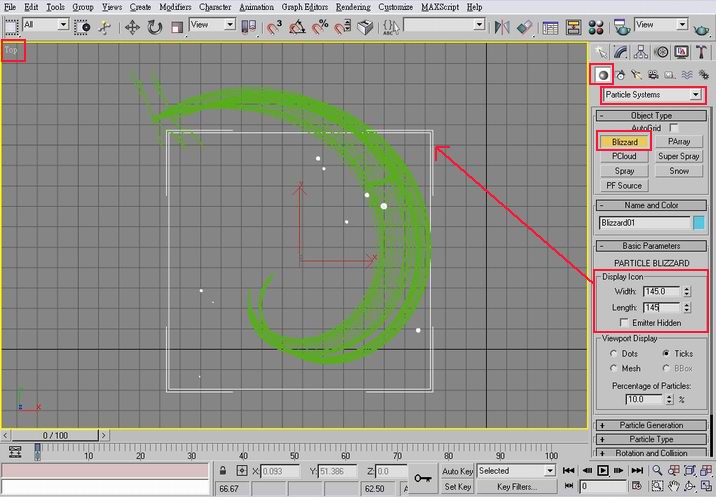Open the render type View dropdown
The image size is (716, 497).
point(661,24)
